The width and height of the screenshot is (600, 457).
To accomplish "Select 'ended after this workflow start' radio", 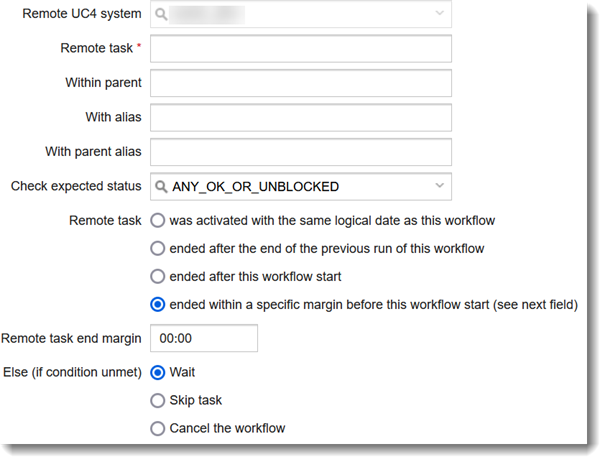I will click(x=158, y=276).
